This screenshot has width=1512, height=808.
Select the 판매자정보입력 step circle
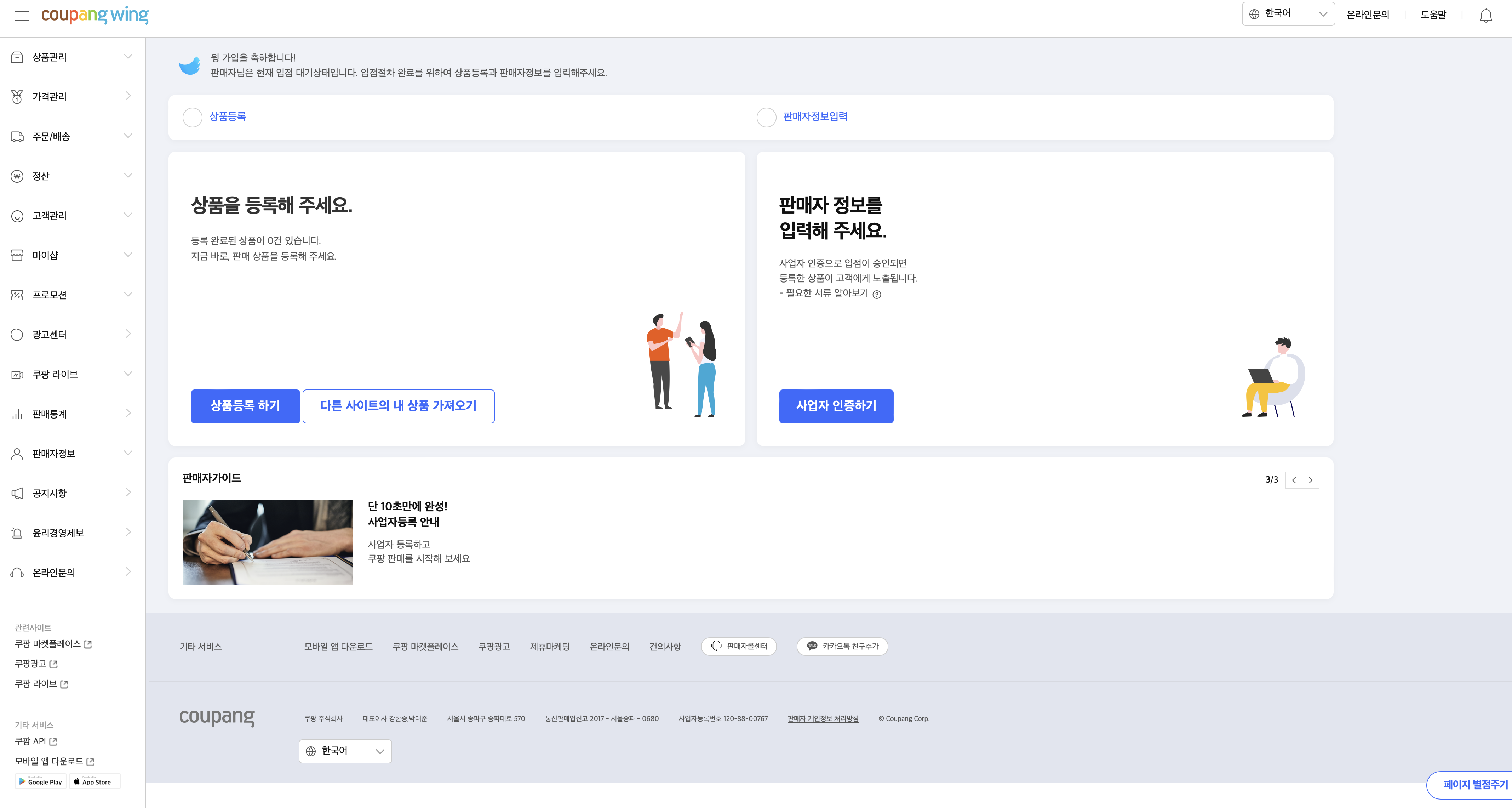click(x=766, y=118)
